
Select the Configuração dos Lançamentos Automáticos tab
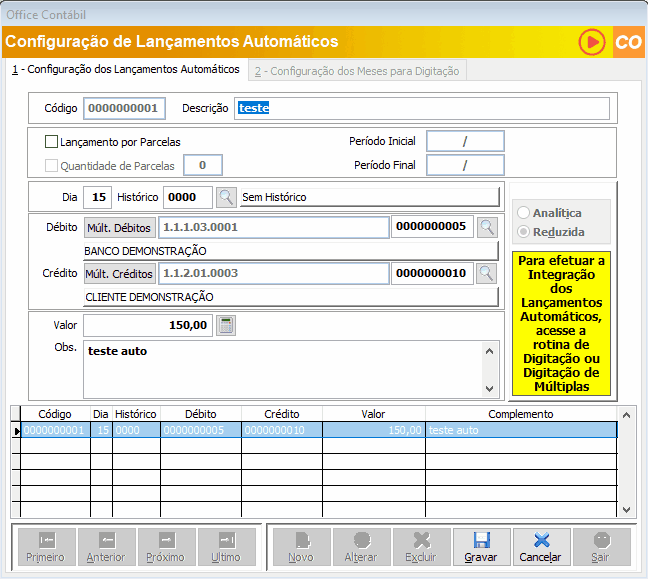click(125, 70)
